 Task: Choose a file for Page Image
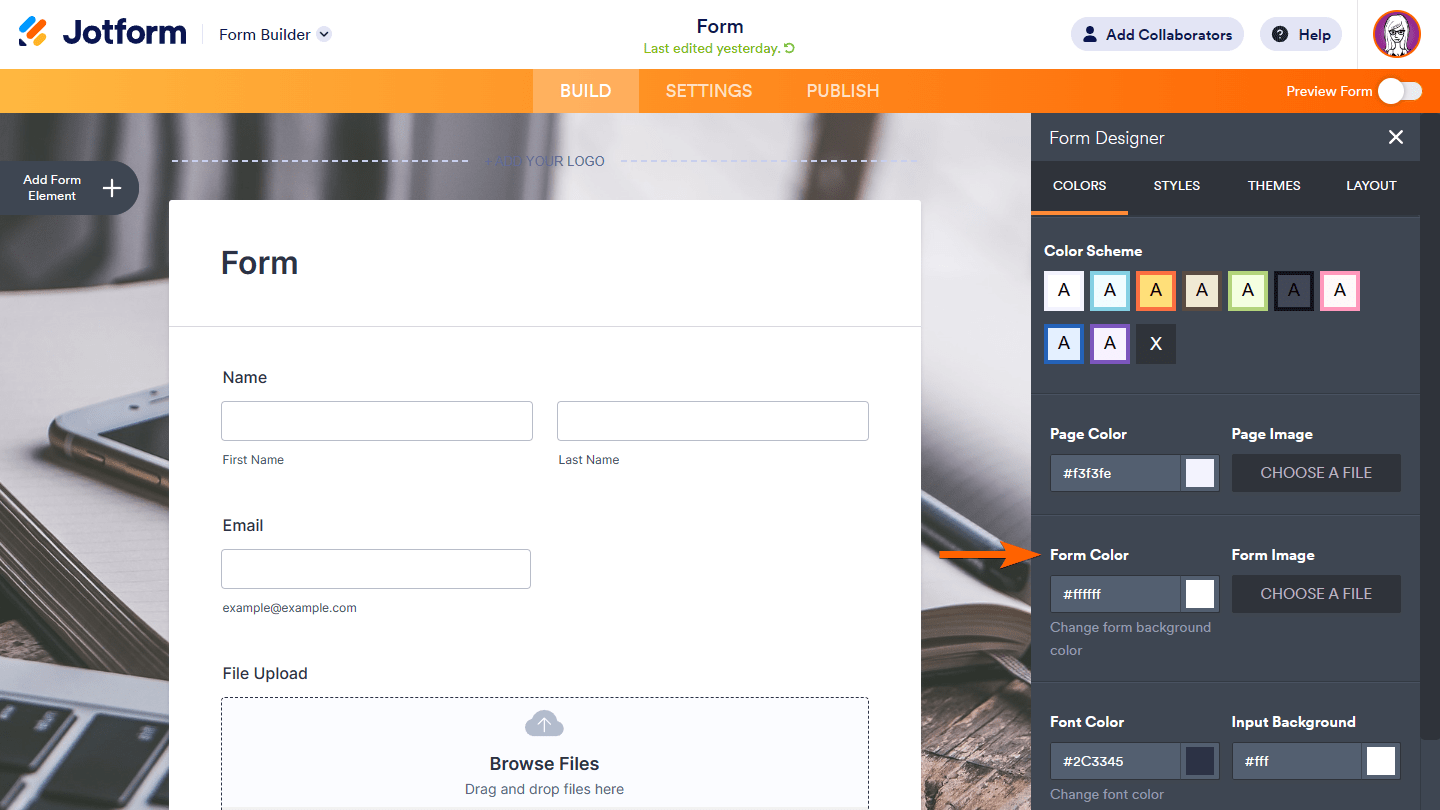tap(1316, 473)
